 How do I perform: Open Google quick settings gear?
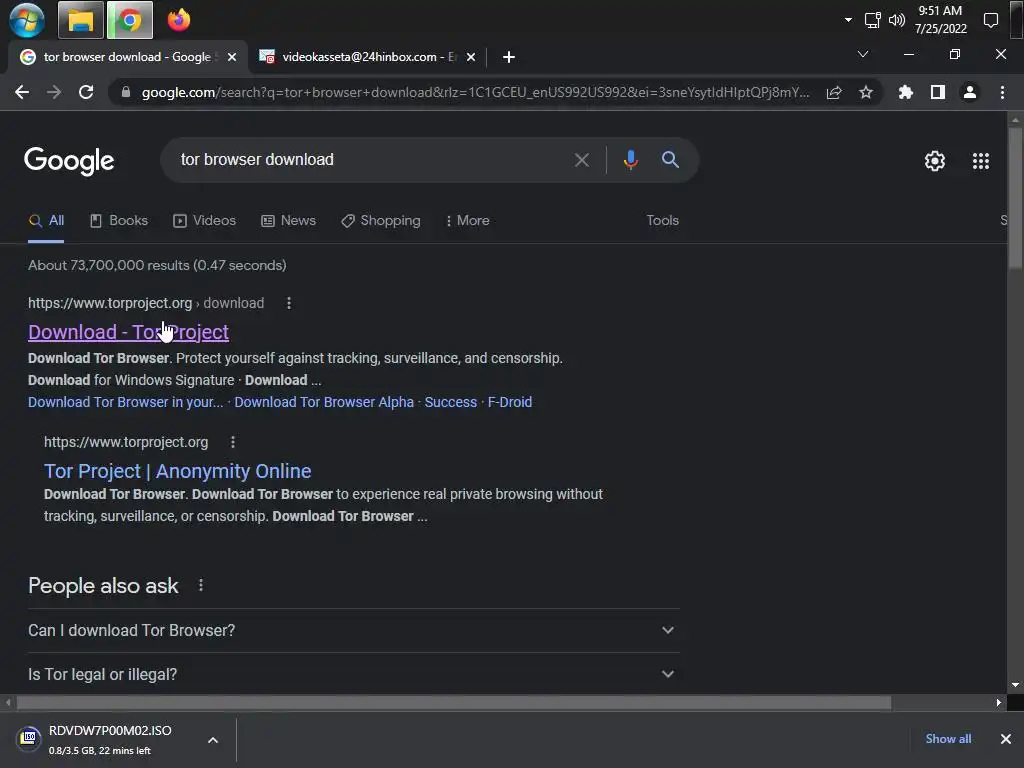tap(935, 161)
